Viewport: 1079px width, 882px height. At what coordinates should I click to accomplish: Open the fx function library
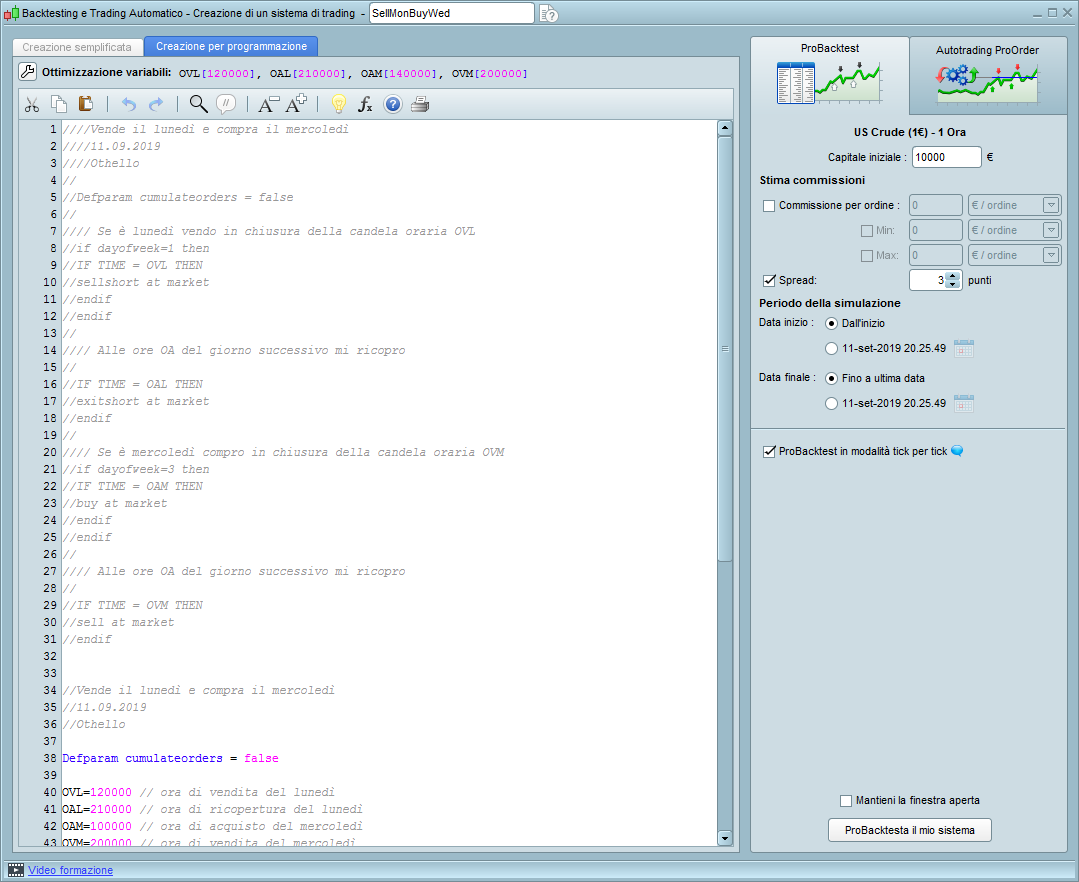[365, 104]
